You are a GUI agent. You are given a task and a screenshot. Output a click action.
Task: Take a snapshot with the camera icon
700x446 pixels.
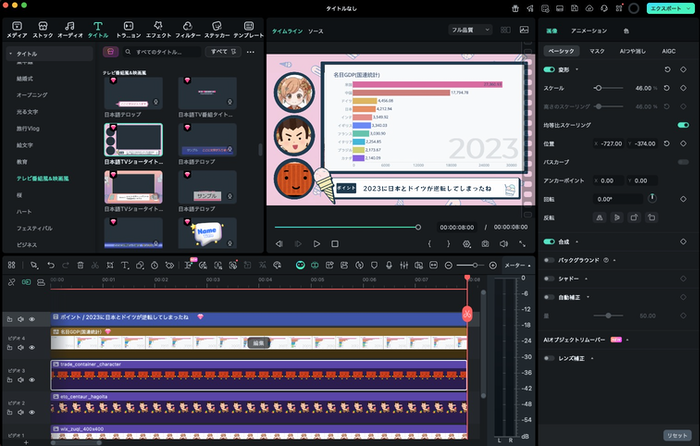[x=485, y=243]
